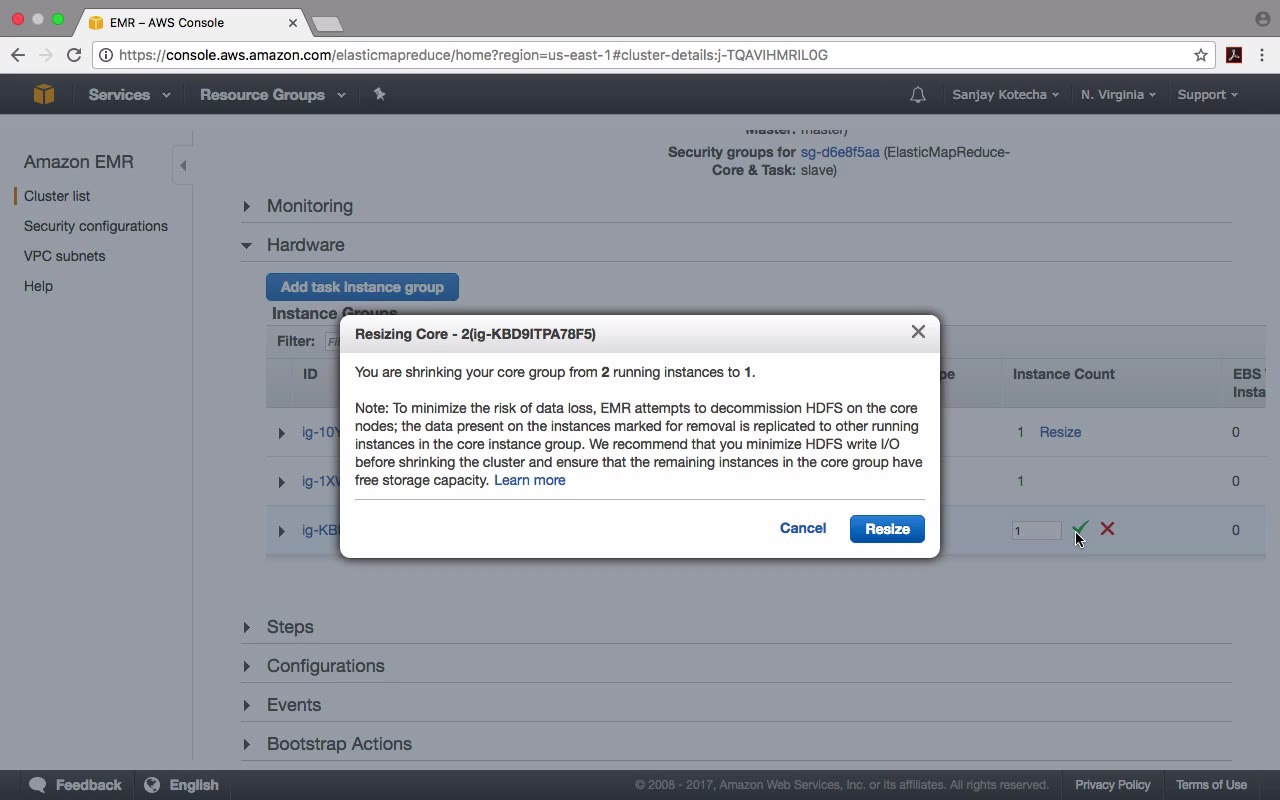Follow the Learn more link
Viewport: 1280px width, 800px height.
coord(530,480)
